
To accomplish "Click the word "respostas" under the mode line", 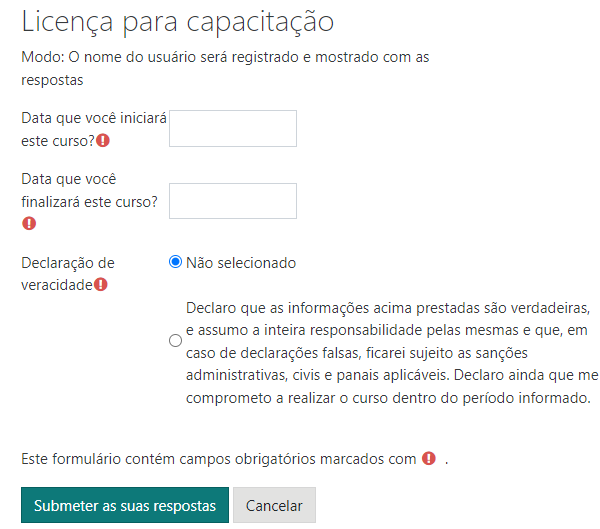I will point(52,80).
